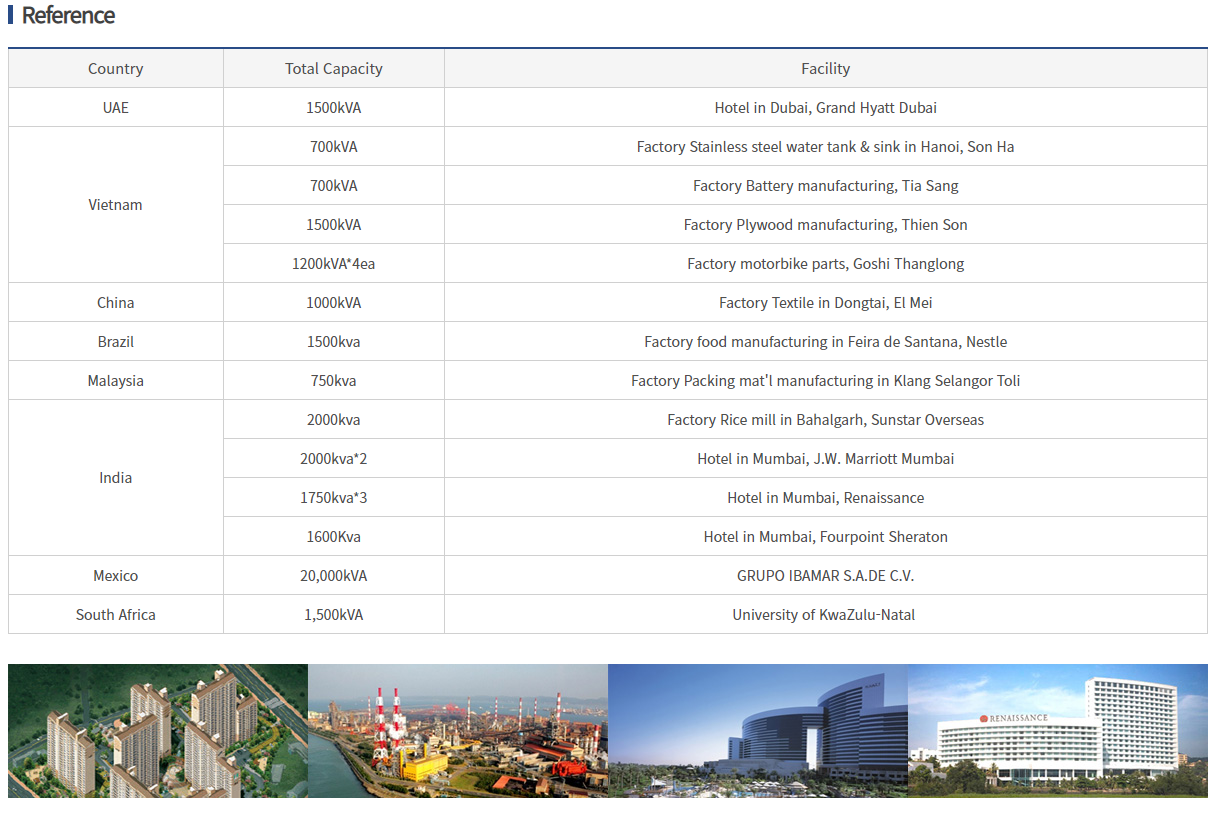Click the Reference section heading

click(x=68, y=16)
